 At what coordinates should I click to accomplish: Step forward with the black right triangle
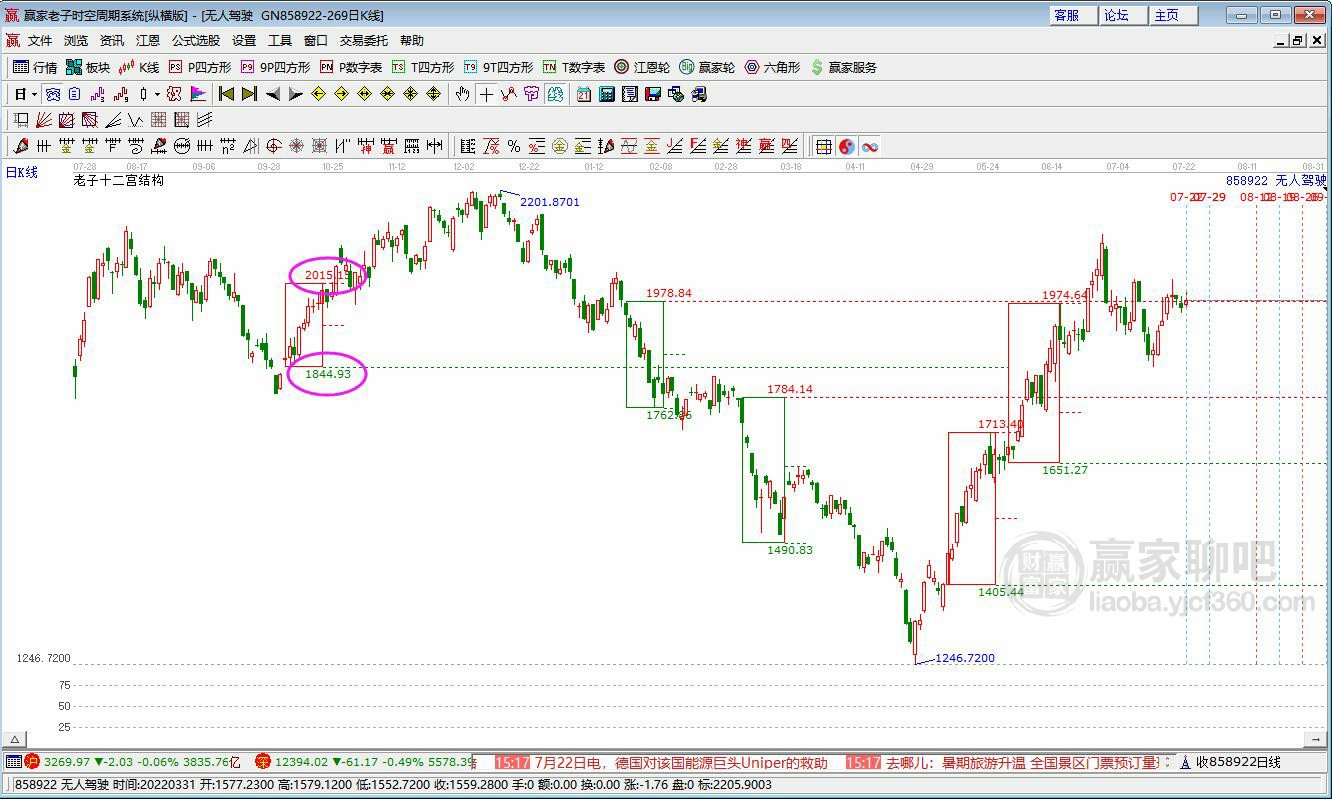point(295,94)
